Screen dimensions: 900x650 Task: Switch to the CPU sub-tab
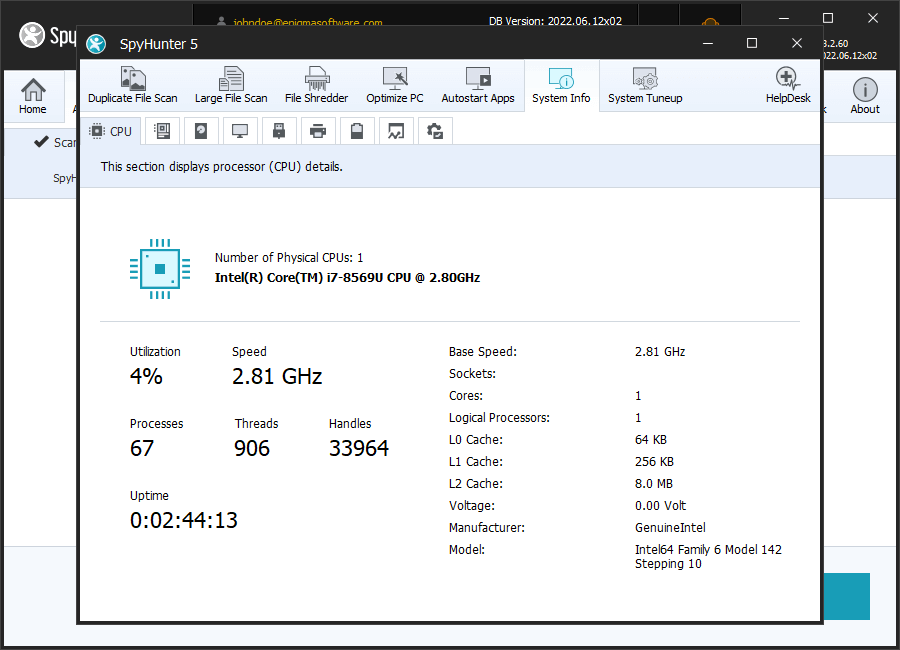tap(110, 130)
